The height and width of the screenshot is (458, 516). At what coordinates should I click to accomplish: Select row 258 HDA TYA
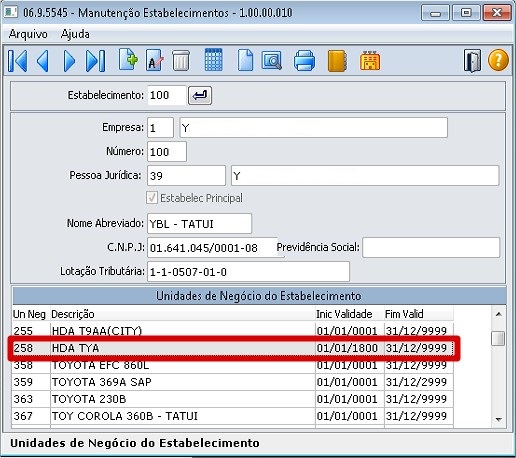(233, 348)
